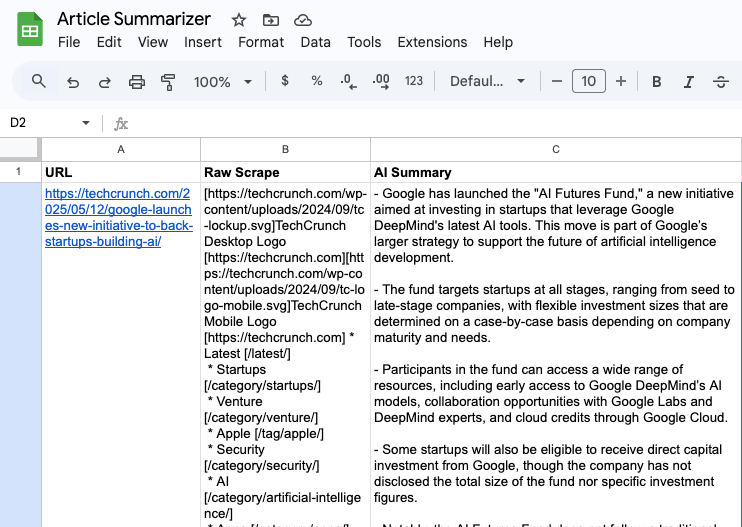Screen dimensions: 742x527
Task: Select the Raw Scrape header cell
Action: pyautogui.click(x=285, y=172)
